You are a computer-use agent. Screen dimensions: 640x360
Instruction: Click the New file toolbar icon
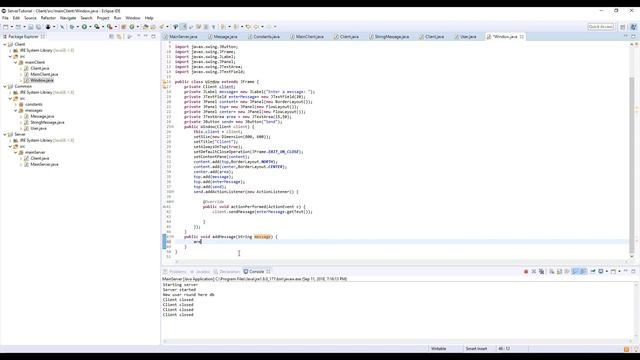click(x=6, y=27)
